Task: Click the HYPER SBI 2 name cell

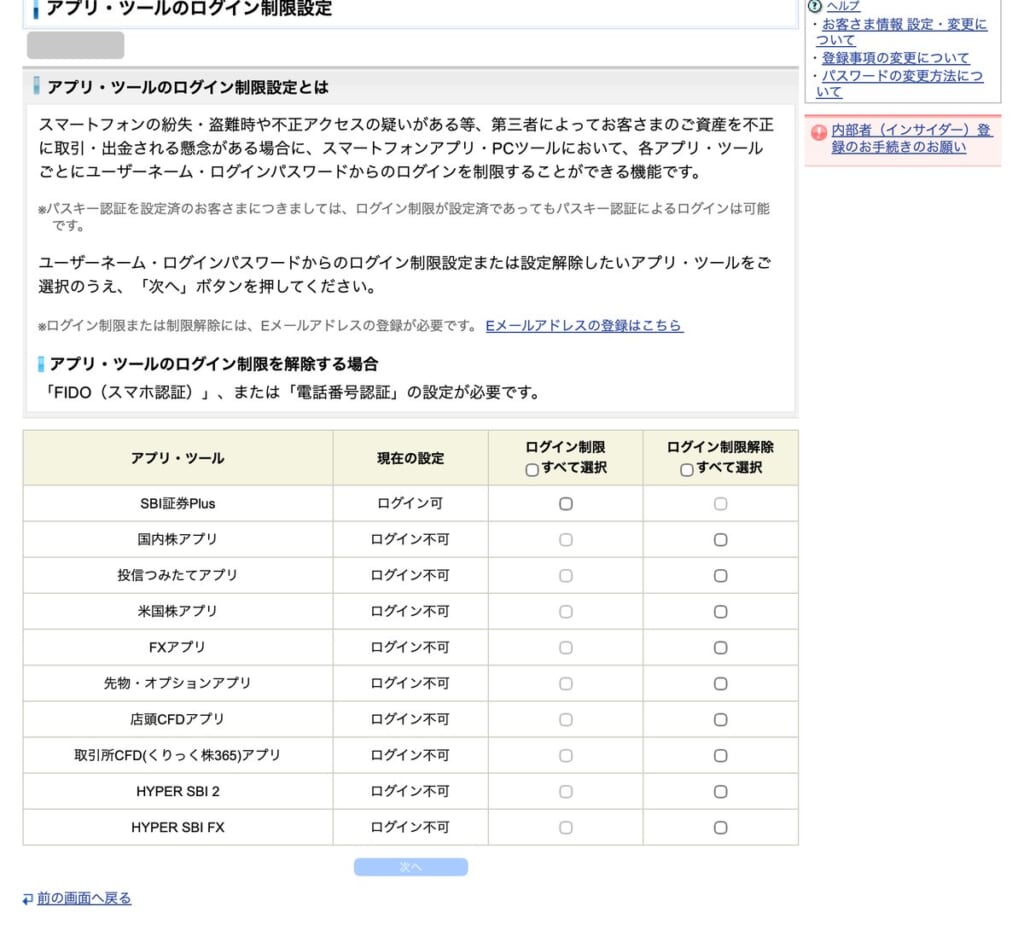Action: pyautogui.click(x=178, y=791)
